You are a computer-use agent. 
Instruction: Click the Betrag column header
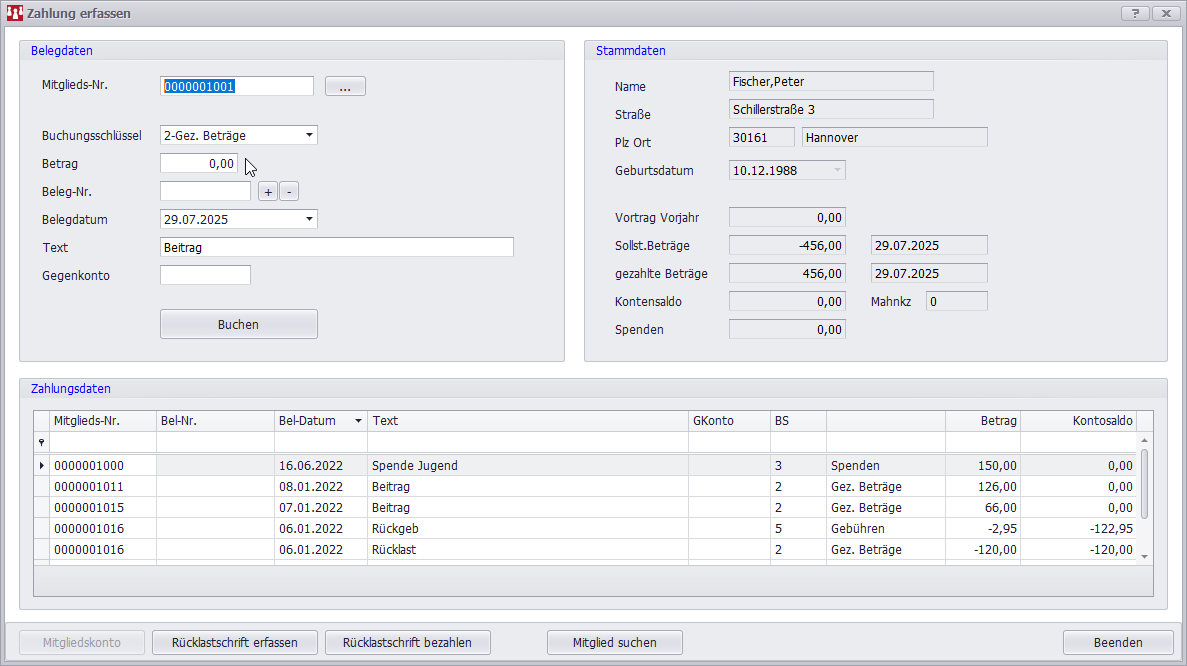(982, 421)
